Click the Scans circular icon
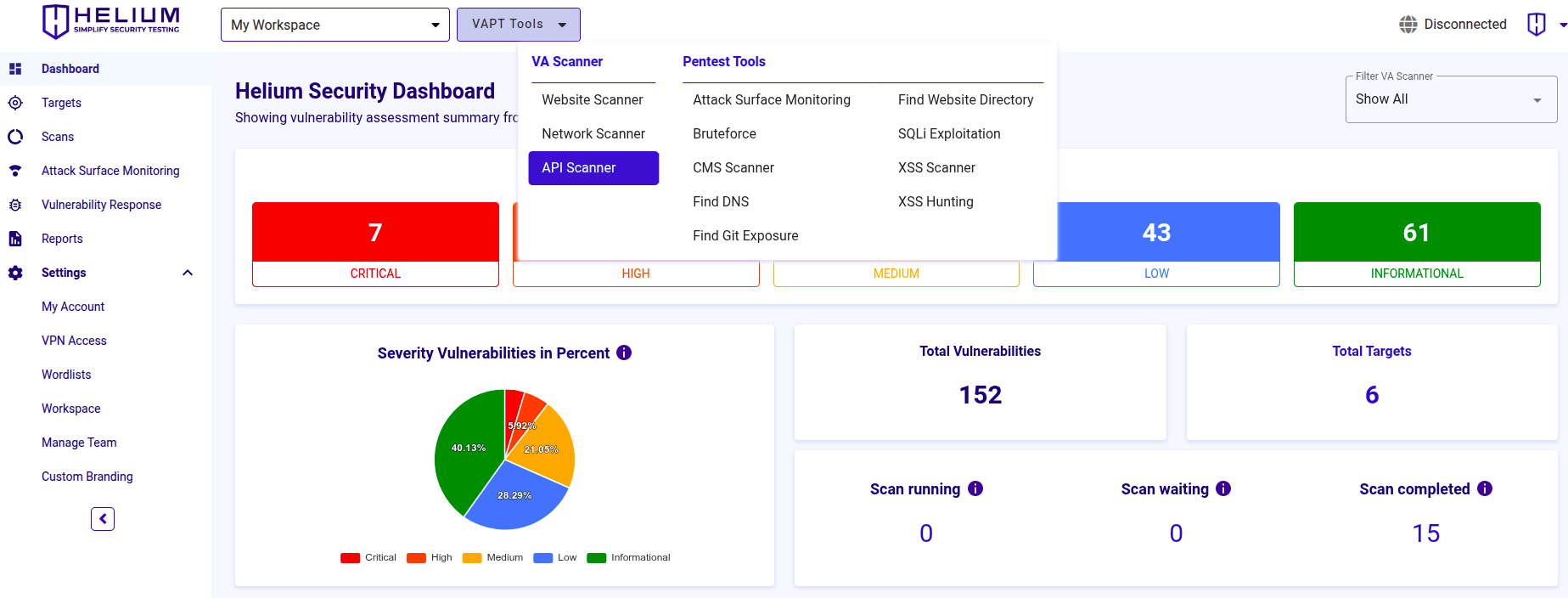The width and height of the screenshot is (1568, 598). 15,137
